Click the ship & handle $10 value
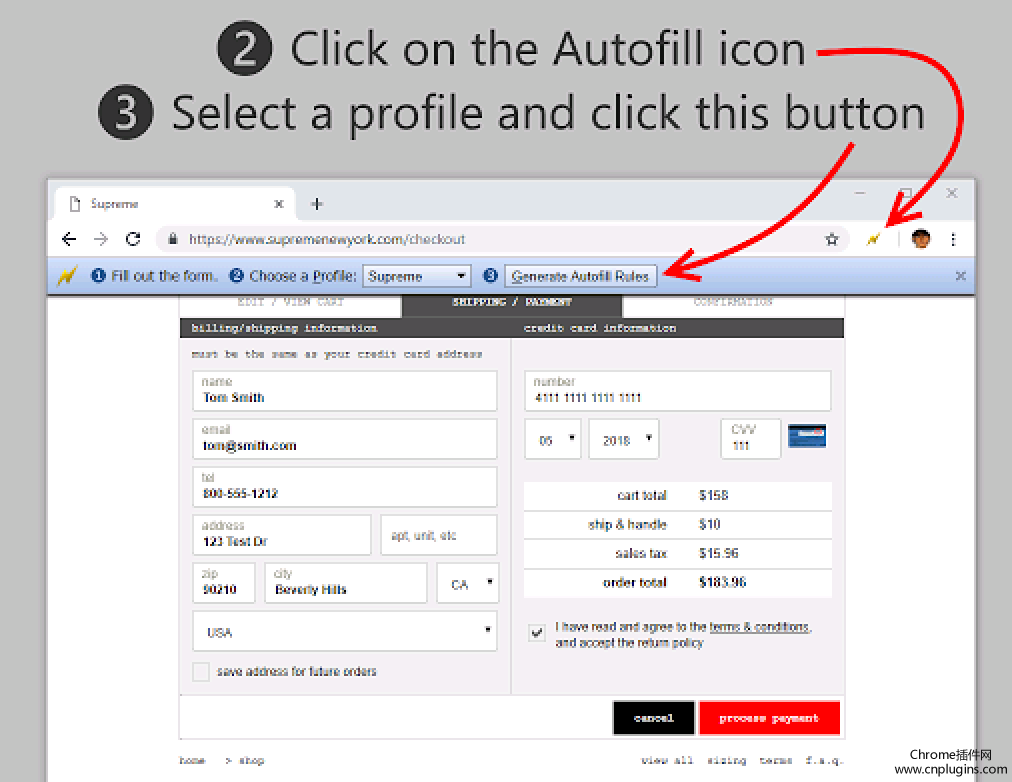Image resolution: width=1012 pixels, height=782 pixels. point(709,525)
